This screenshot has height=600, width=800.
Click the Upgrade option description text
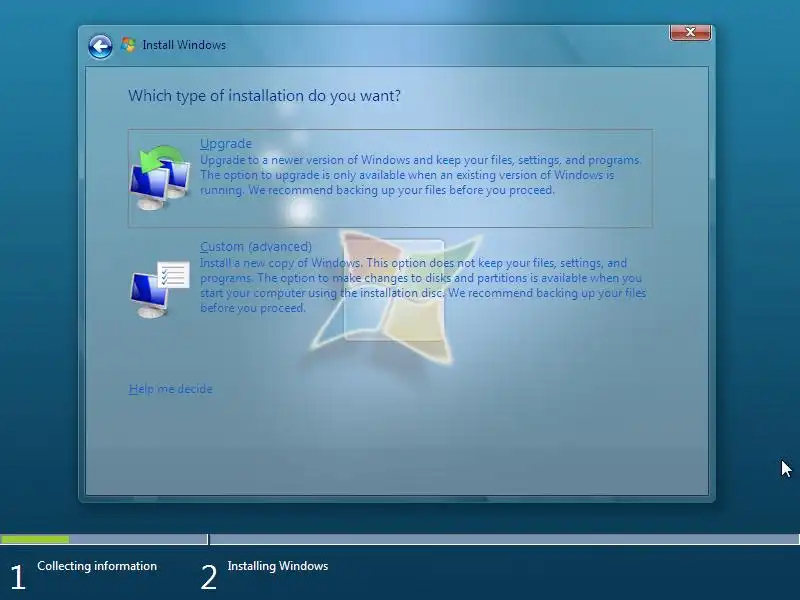[421, 175]
